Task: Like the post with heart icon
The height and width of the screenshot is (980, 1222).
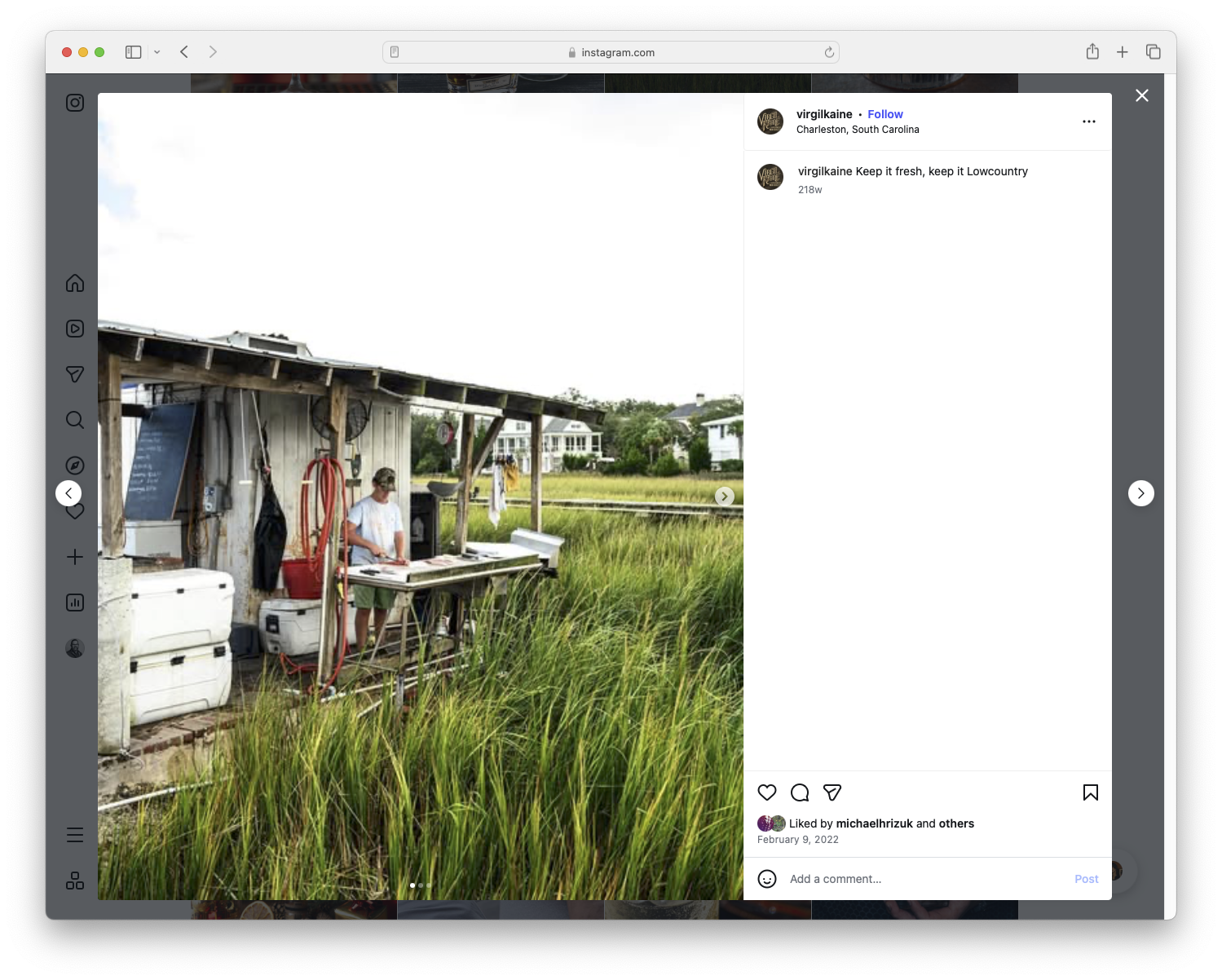Action: 767,792
